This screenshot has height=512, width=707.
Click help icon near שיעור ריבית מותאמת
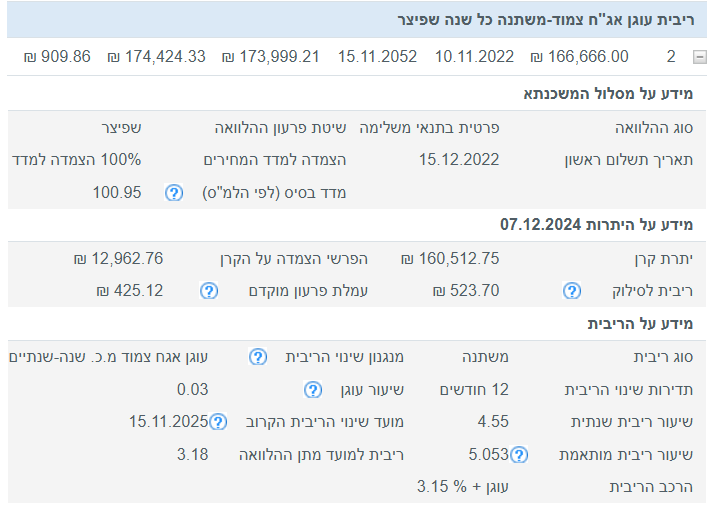point(518,456)
